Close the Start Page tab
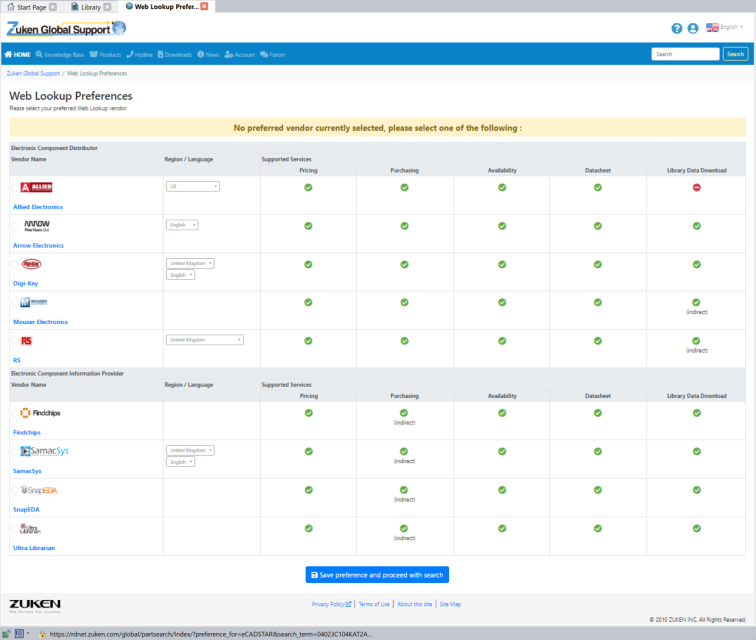This screenshot has height=640, width=756. tap(53, 7)
